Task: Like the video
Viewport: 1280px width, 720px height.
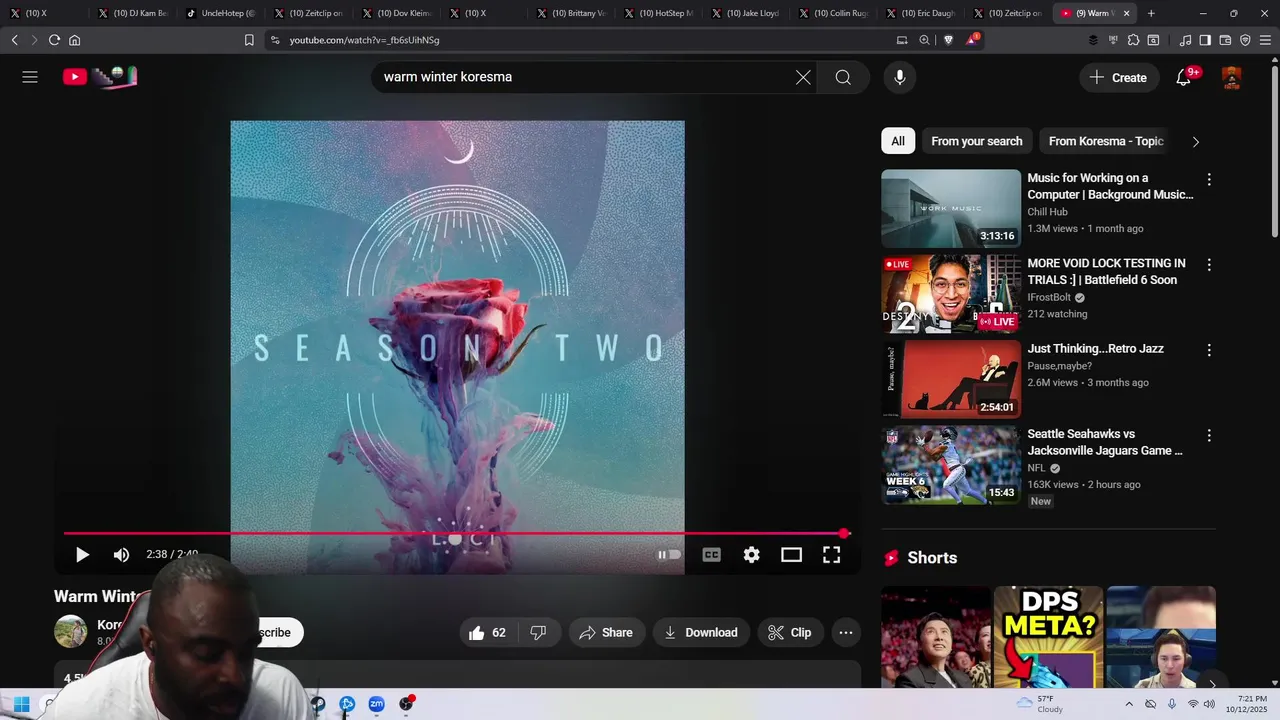Action: [x=489, y=632]
